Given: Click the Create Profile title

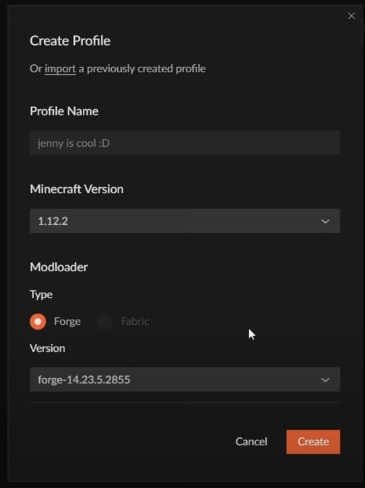Looking at the screenshot, I should (70, 41).
